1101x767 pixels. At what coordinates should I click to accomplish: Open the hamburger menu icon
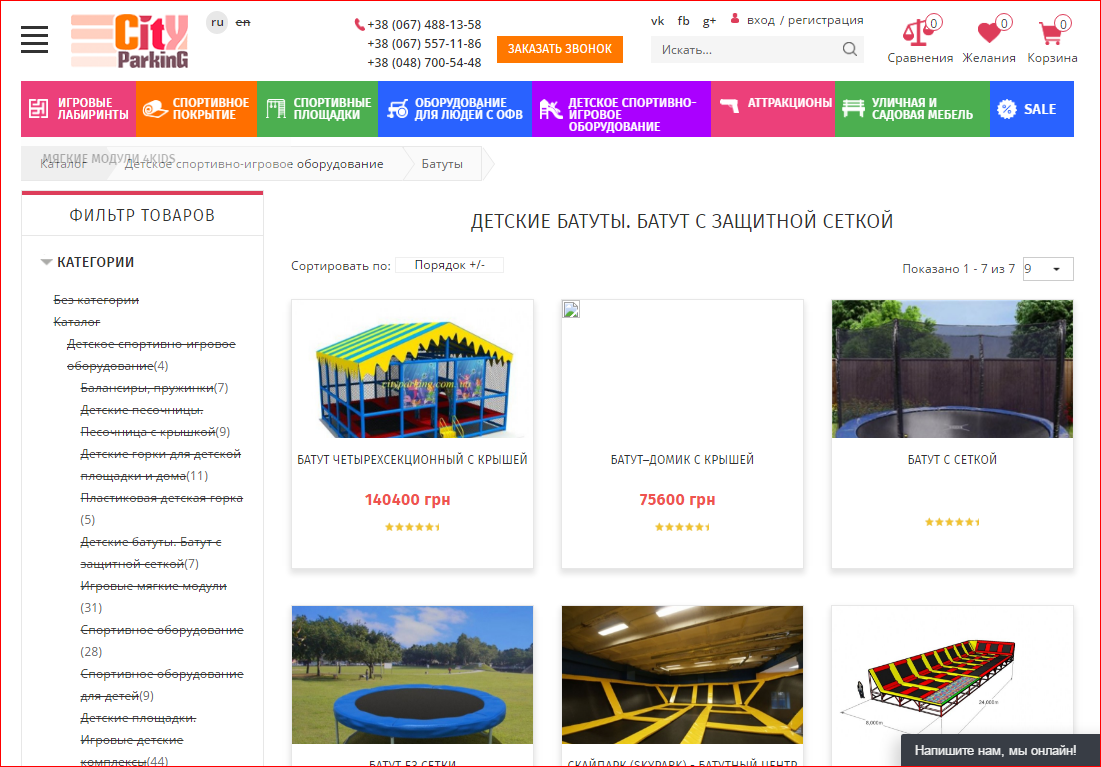click(x=34, y=40)
